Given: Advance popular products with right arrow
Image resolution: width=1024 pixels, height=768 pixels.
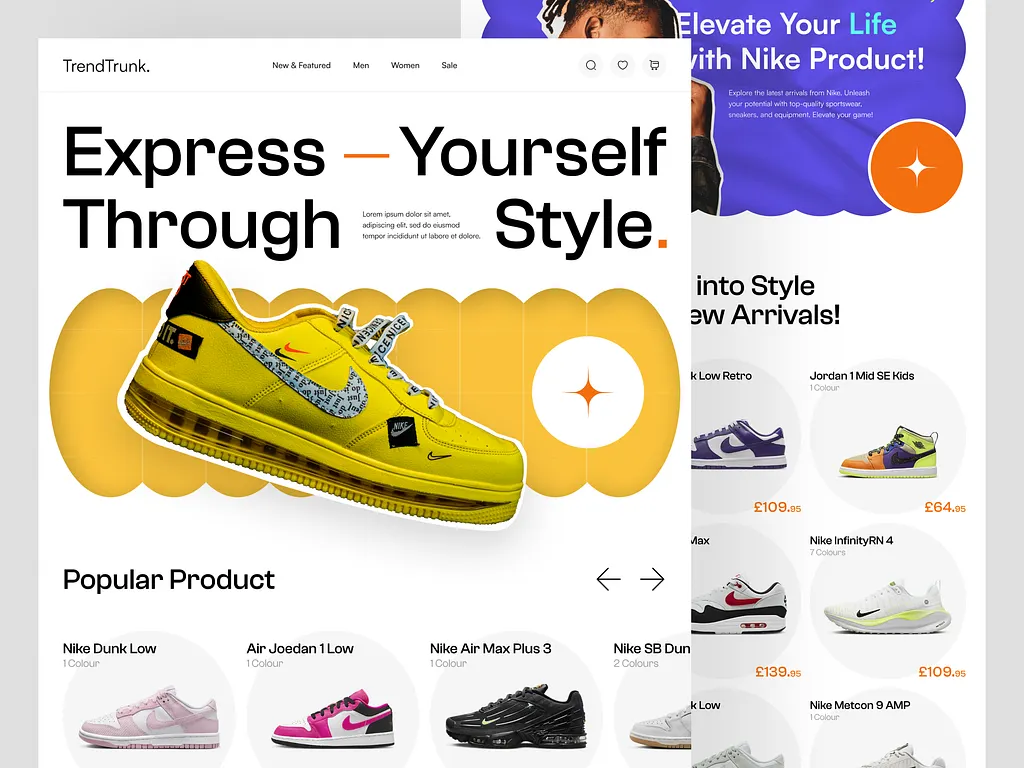Looking at the screenshot, I should [x=652, y=579].
